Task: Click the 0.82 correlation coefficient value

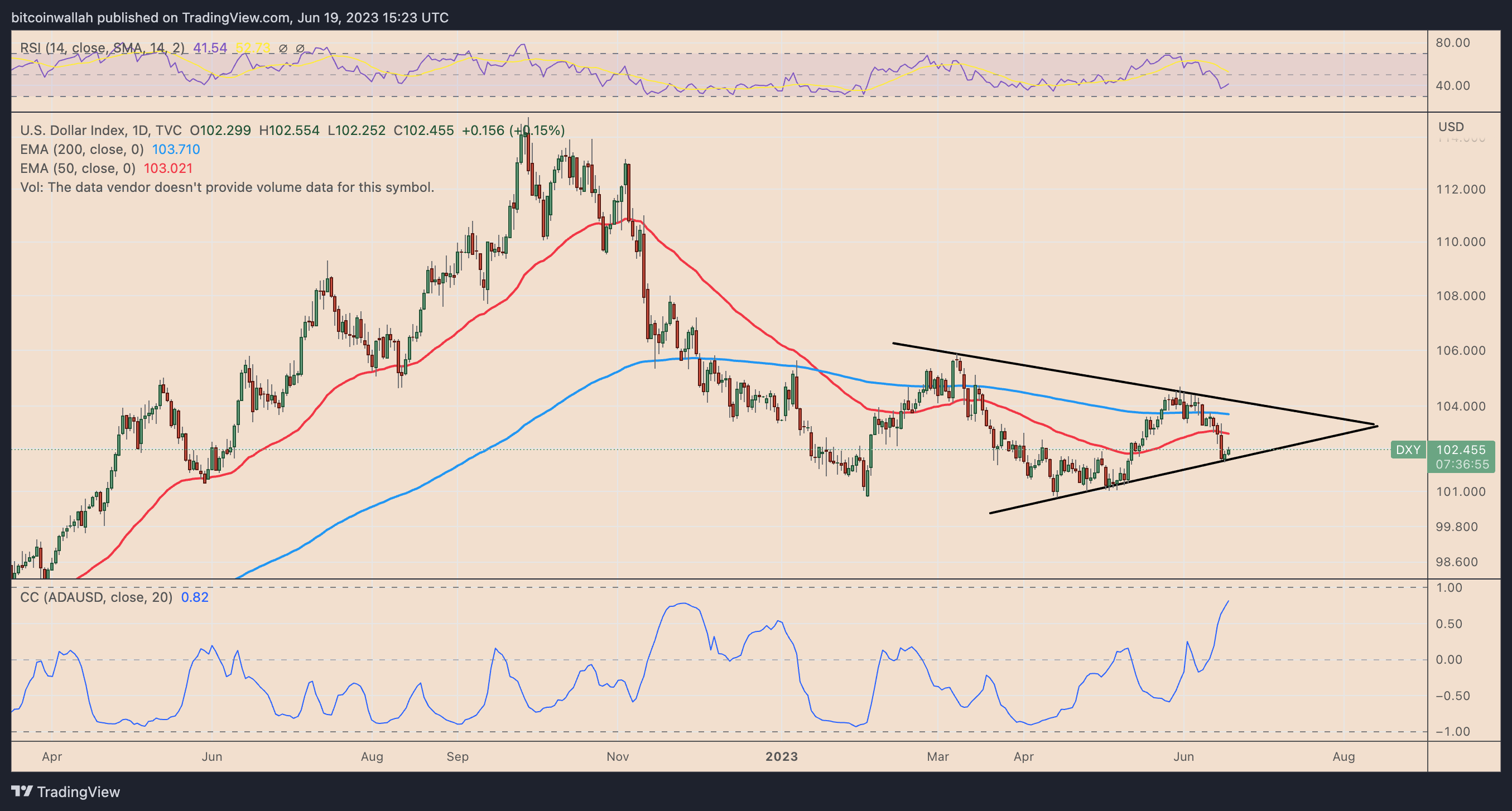Action: 194,597
